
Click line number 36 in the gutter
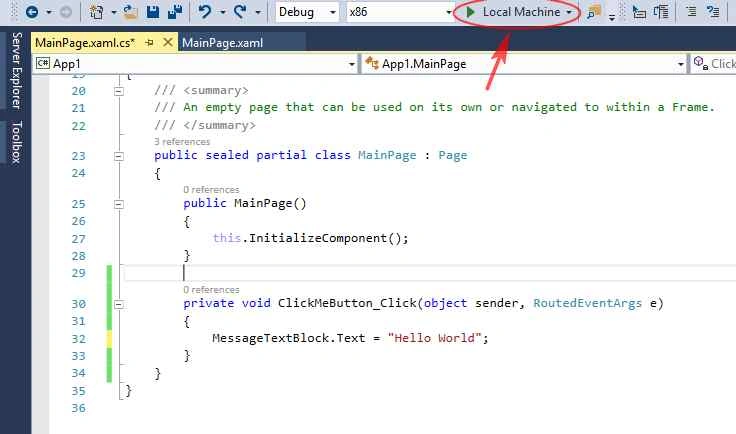(78, 408)
